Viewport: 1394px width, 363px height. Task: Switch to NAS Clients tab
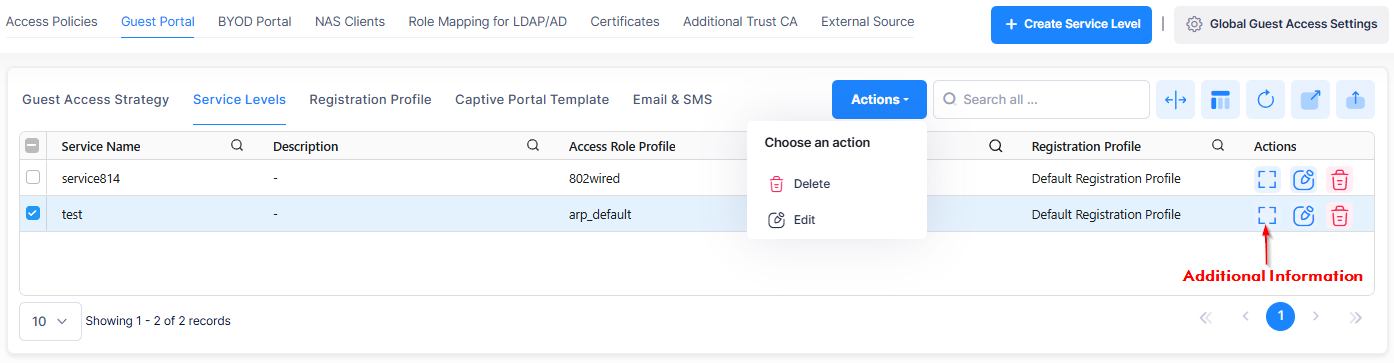(x=350, y=21)
